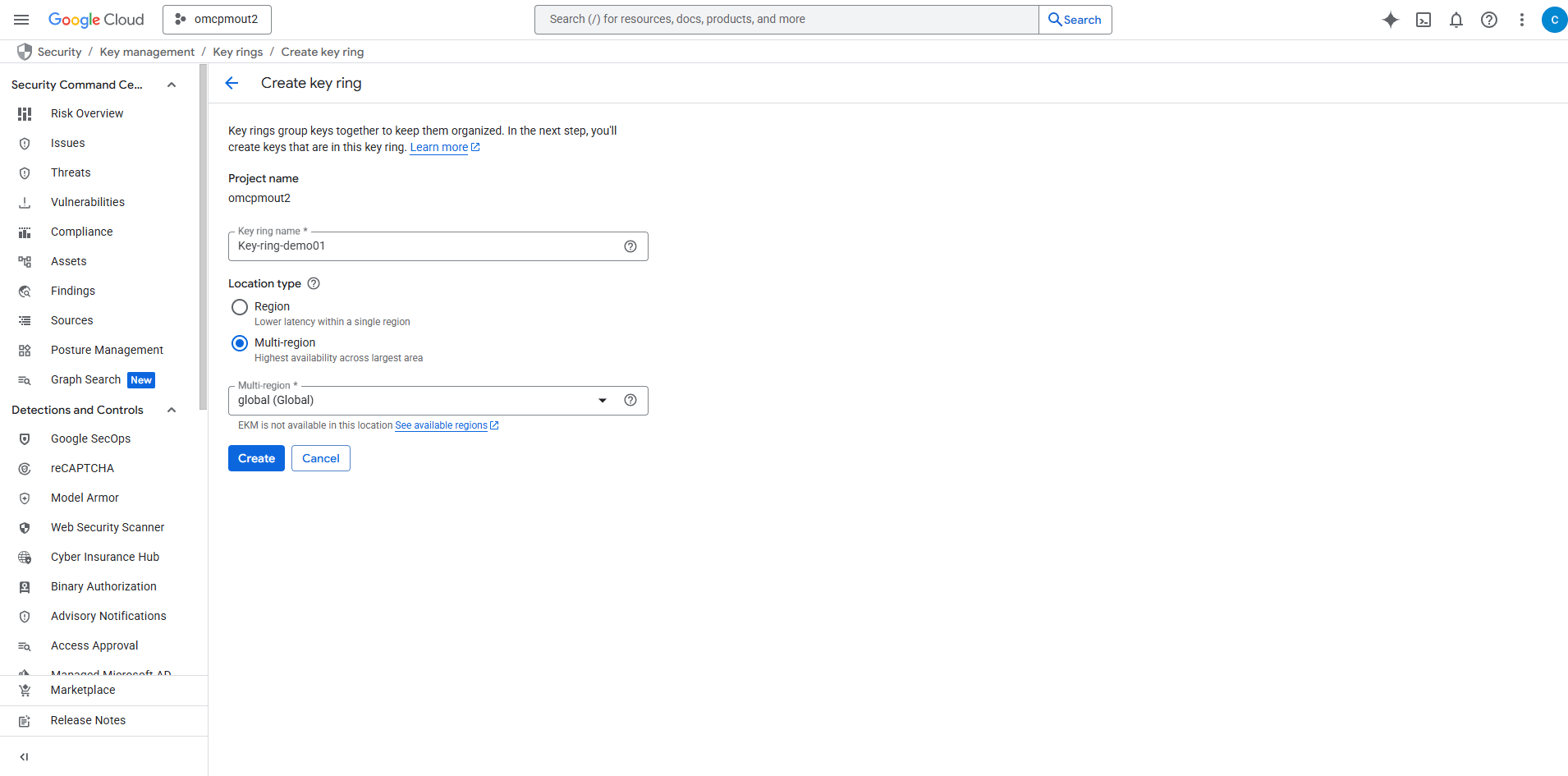The image size is (1568, 776).
Task: Open the help and support menu
Action: tap(1489, 20)
